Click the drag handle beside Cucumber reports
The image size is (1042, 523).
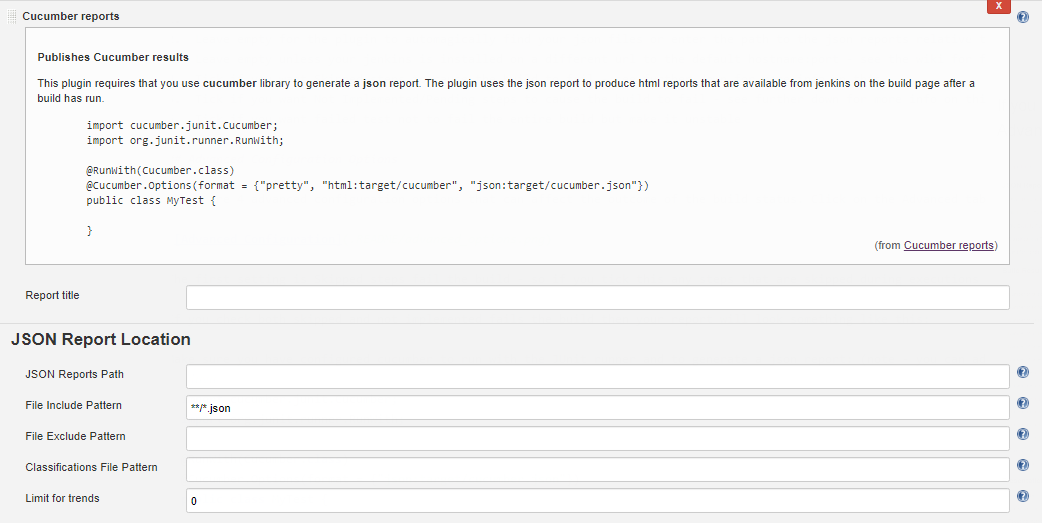tap(11, 17)
